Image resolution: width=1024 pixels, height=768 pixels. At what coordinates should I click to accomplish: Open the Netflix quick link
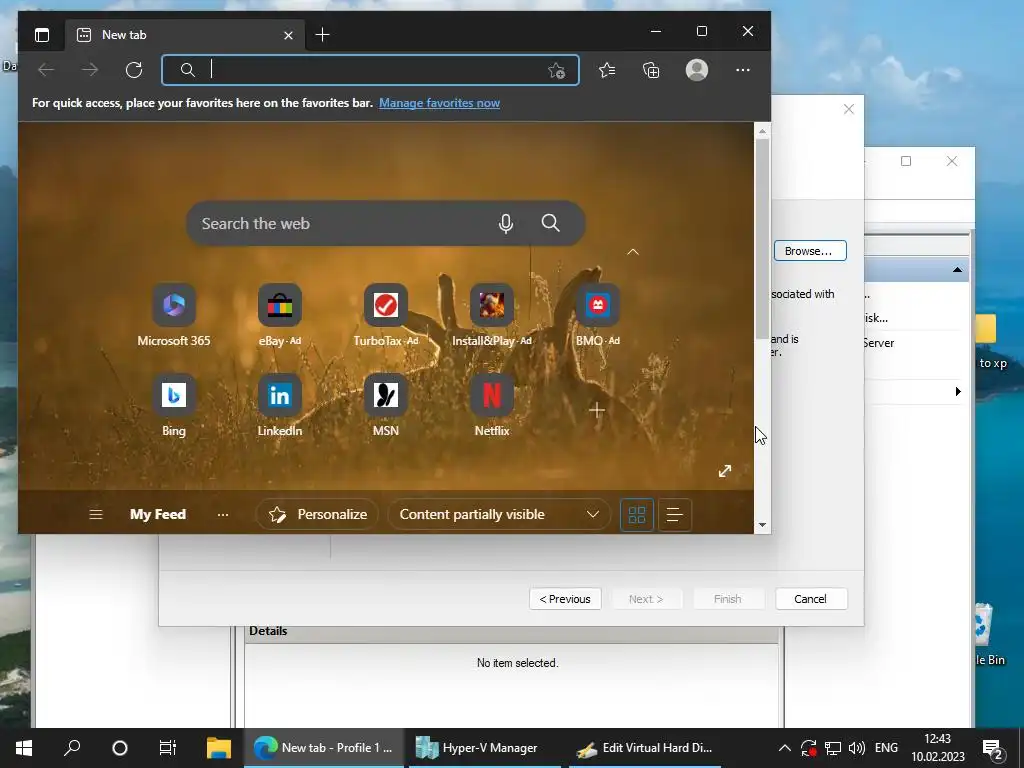pyautogui.click(x=492, y=405)
